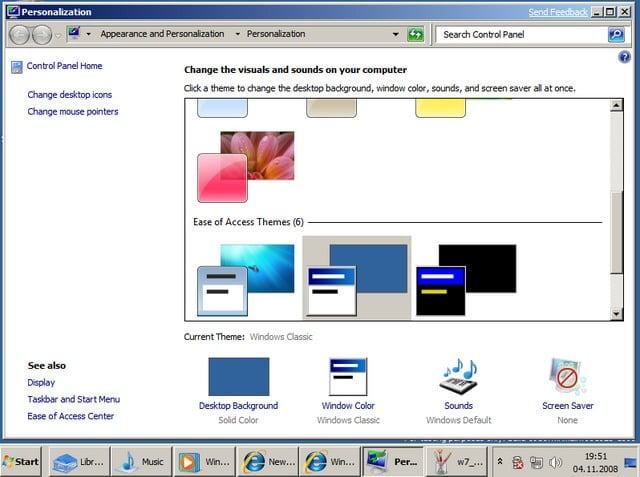The height and width of the screenshot is (477, 640).
Task: Open the Screen Saver link
Action: (568, 406)
